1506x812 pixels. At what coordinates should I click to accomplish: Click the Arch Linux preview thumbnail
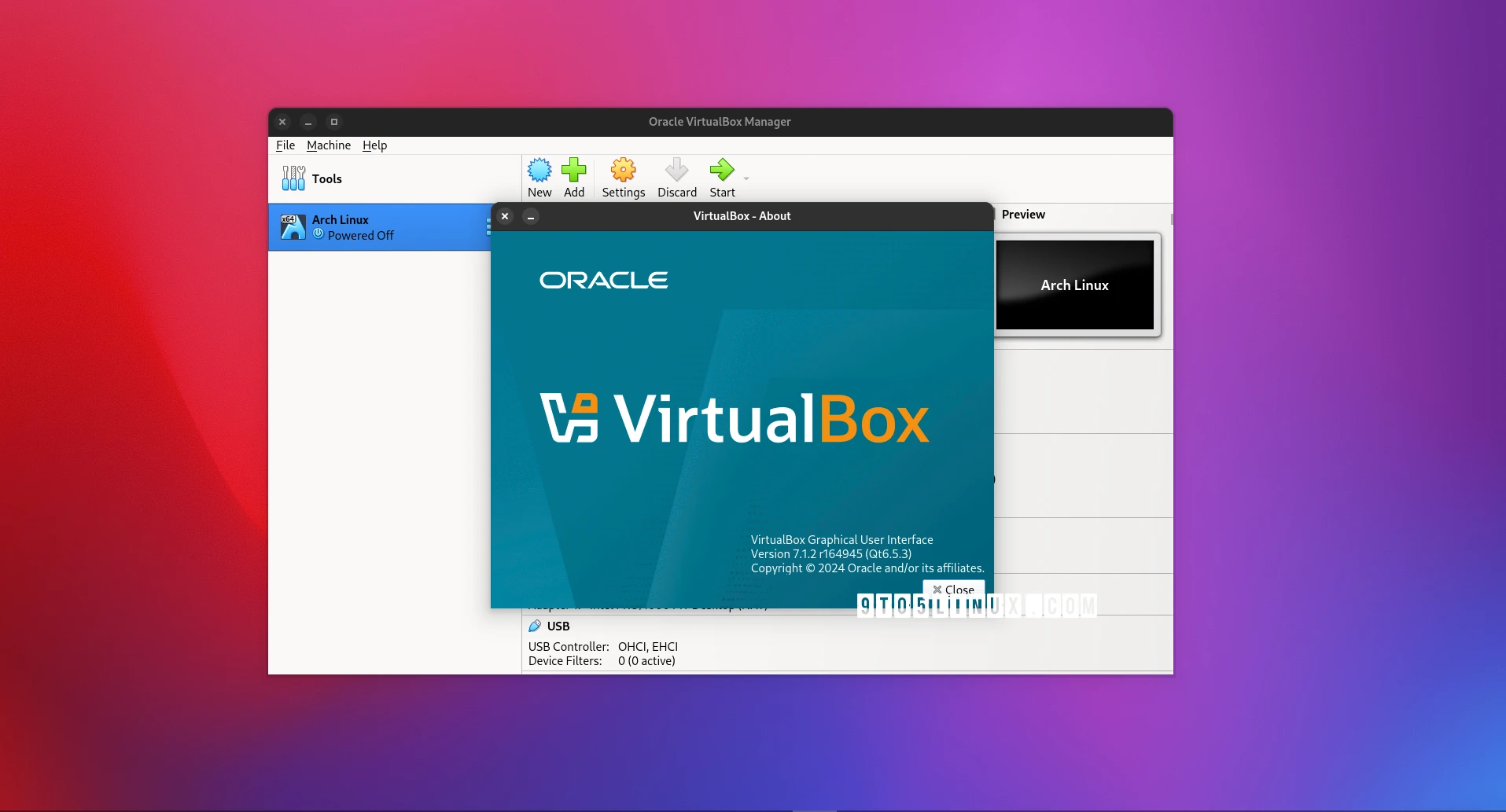(x=1074, y=285)
